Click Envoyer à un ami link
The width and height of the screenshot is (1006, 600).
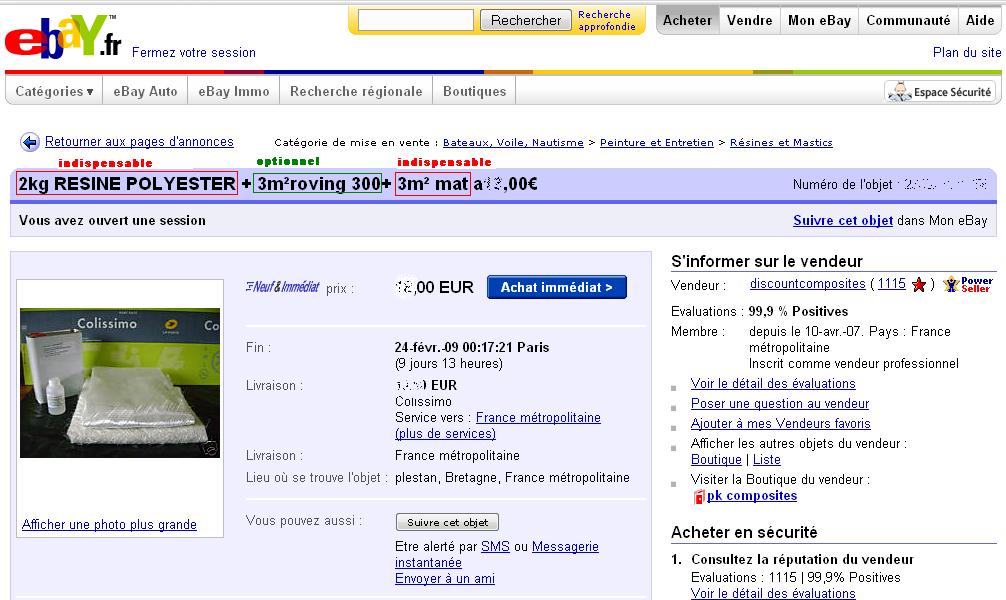[445, 579]
